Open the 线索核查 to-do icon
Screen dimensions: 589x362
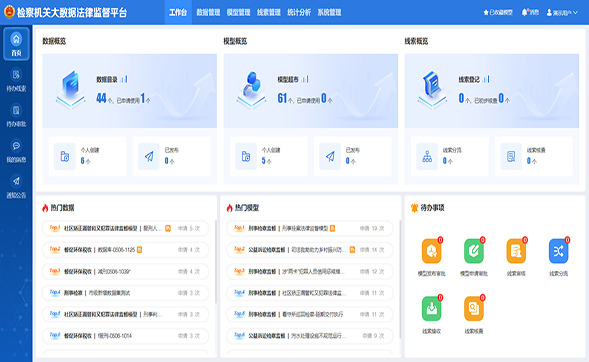point(474,309)
